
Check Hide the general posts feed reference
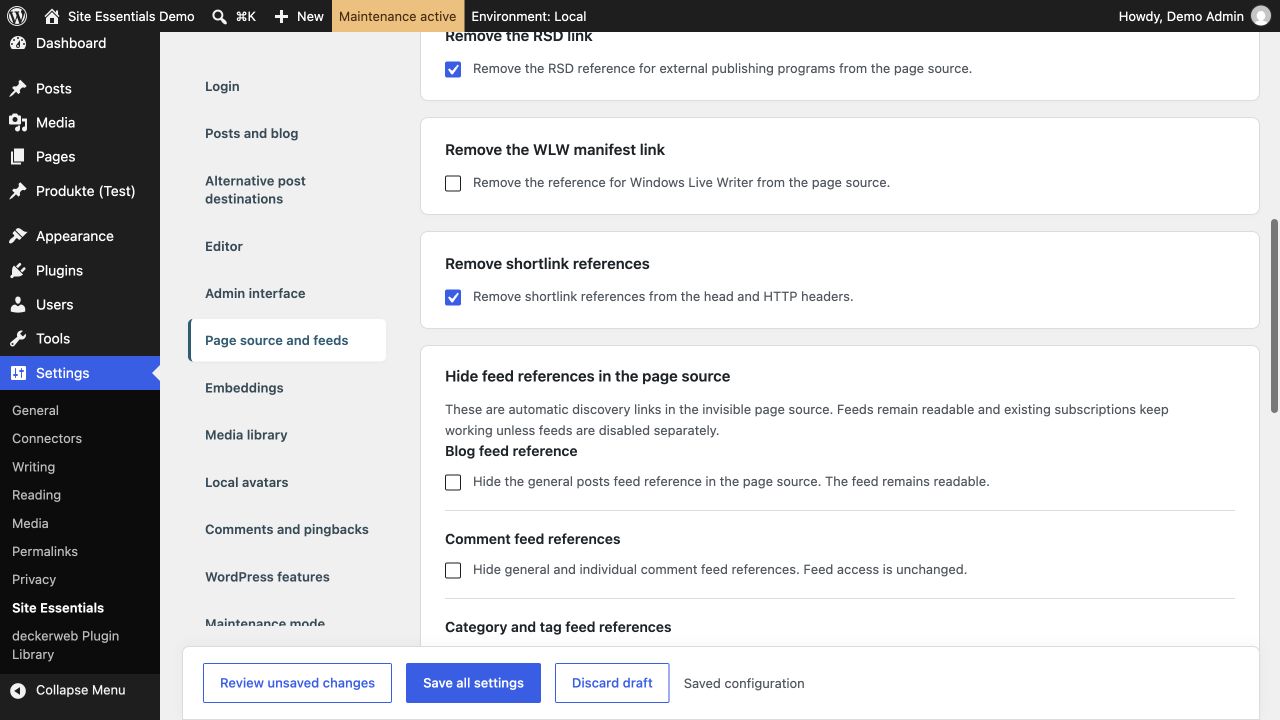tap(453, 483)
